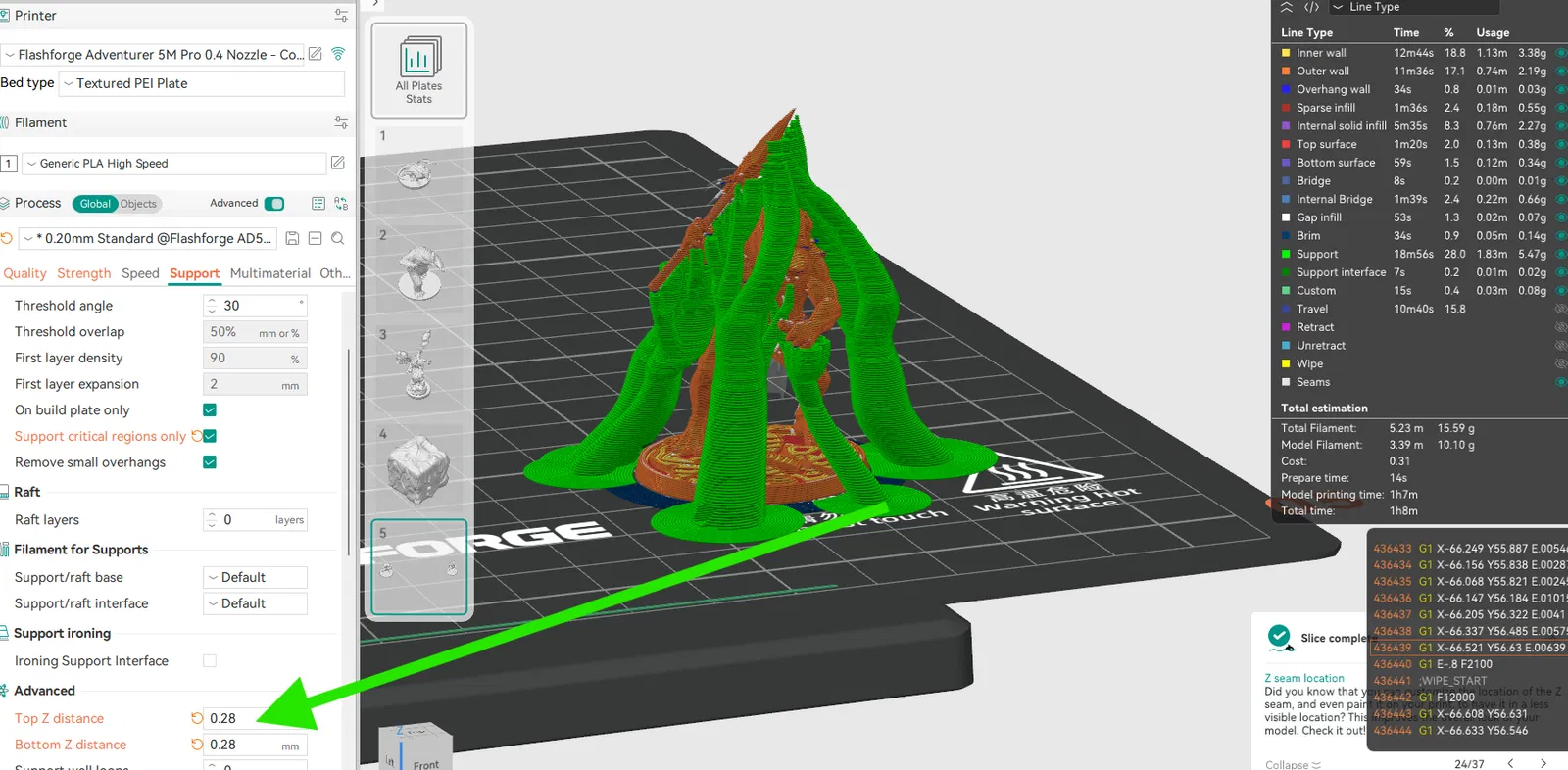
Task: Select plate 4 thumbnail
Action: click(x=418, y=467)
